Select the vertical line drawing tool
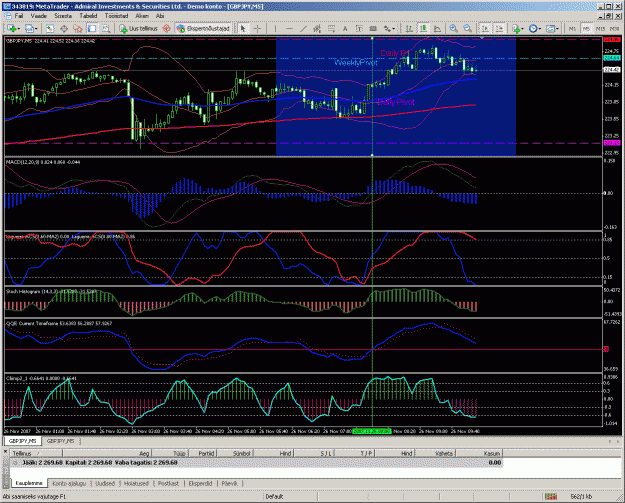This screenshot has height=503, width=625. (275, 29)
